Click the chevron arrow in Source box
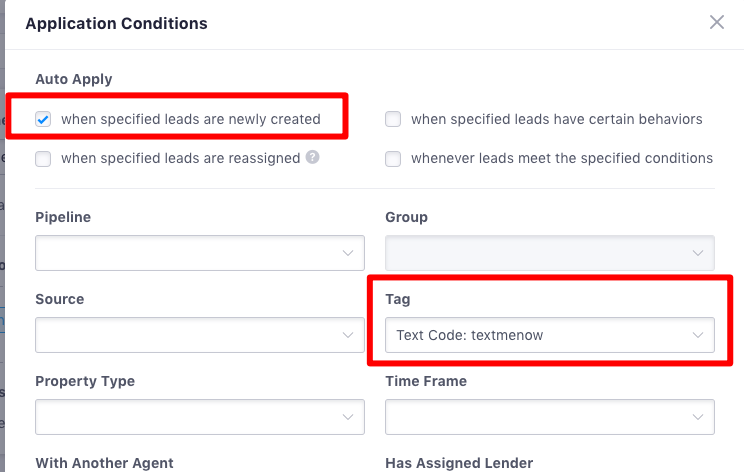Viewport: 744px width, 472px height. pos(348,335)
